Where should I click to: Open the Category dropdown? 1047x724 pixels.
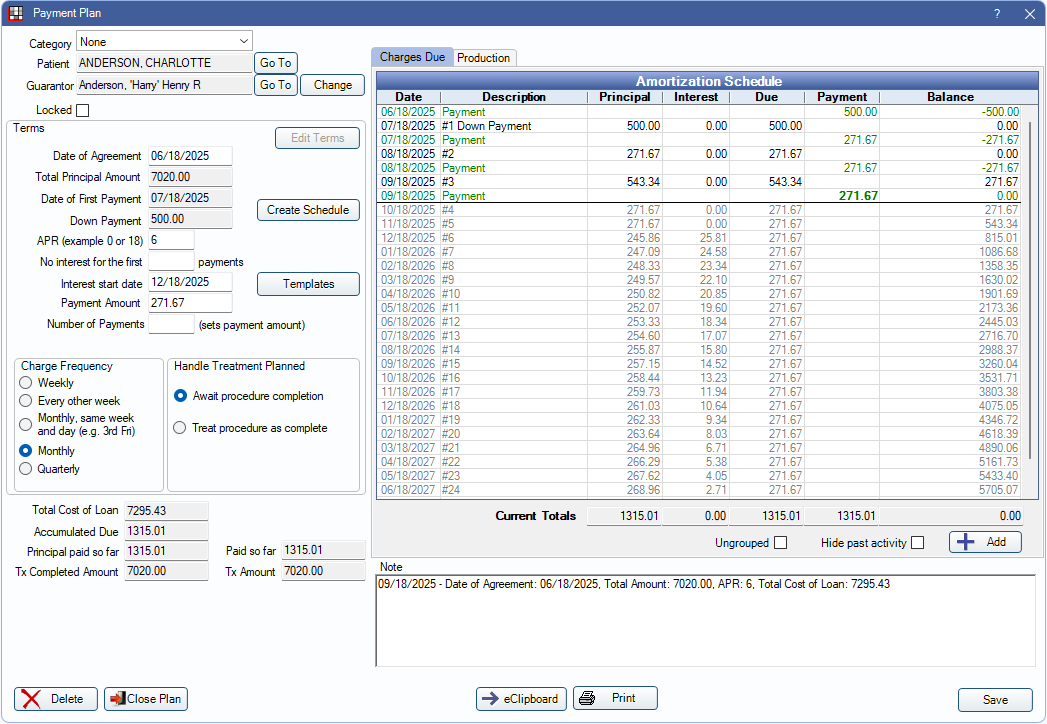(244, 42)
